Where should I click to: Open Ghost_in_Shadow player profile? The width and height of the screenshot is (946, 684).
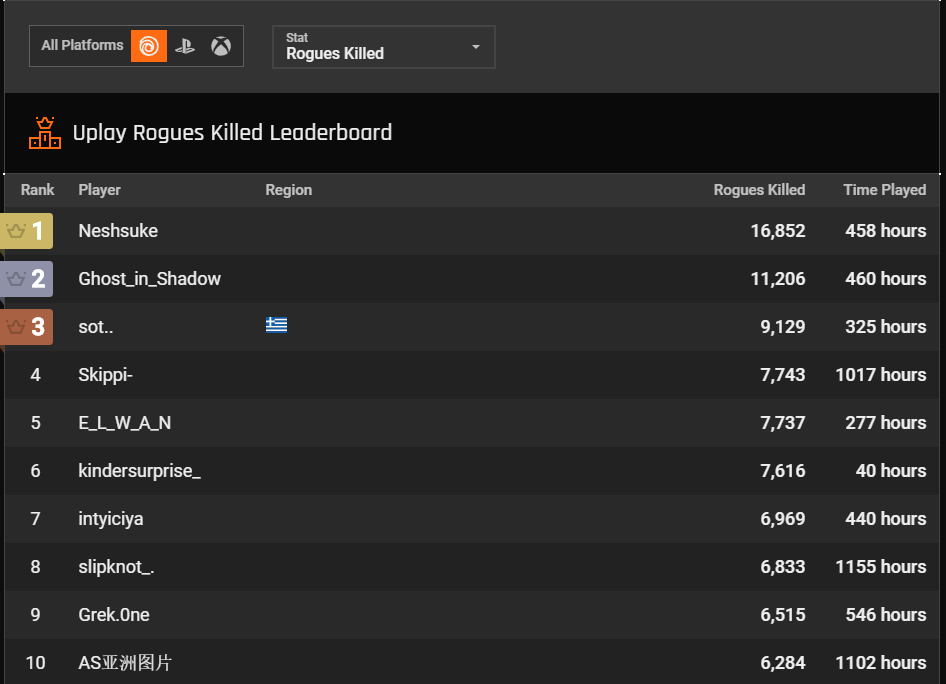[150, 279]
